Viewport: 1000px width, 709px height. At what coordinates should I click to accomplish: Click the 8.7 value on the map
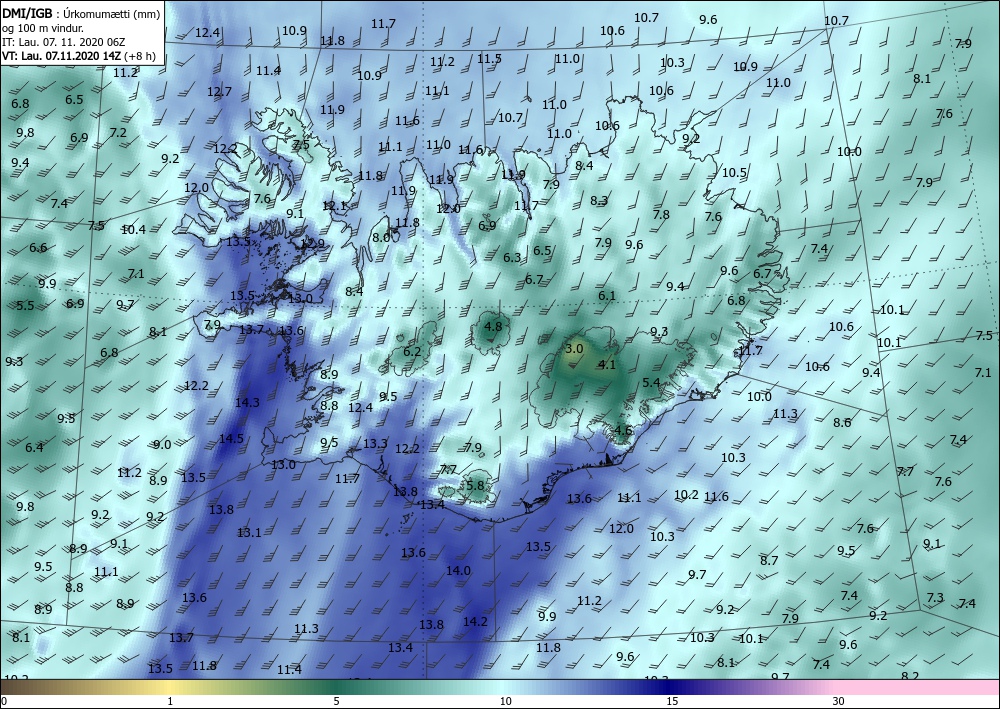coord(769,560)
